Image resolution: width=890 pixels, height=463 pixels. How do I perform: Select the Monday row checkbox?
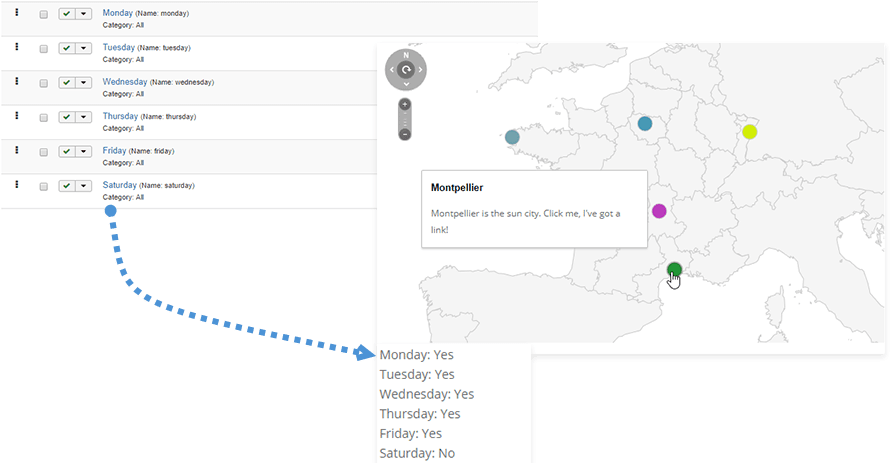(x=44, y=15)
